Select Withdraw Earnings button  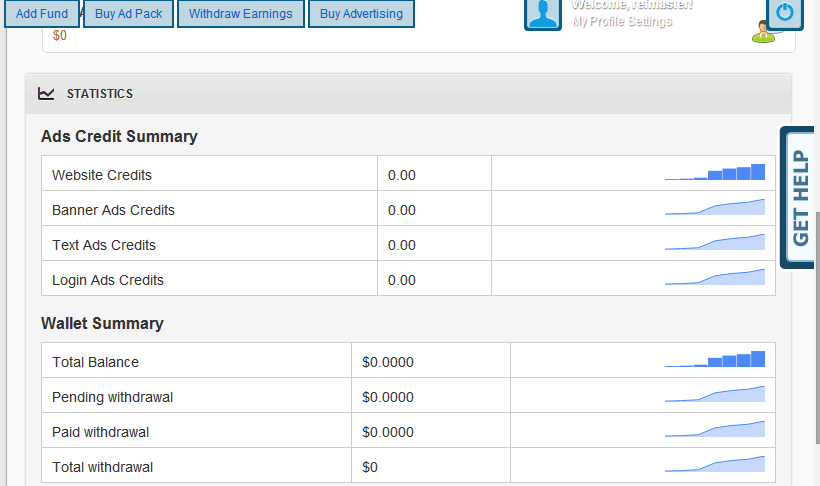tap(241, 14)
